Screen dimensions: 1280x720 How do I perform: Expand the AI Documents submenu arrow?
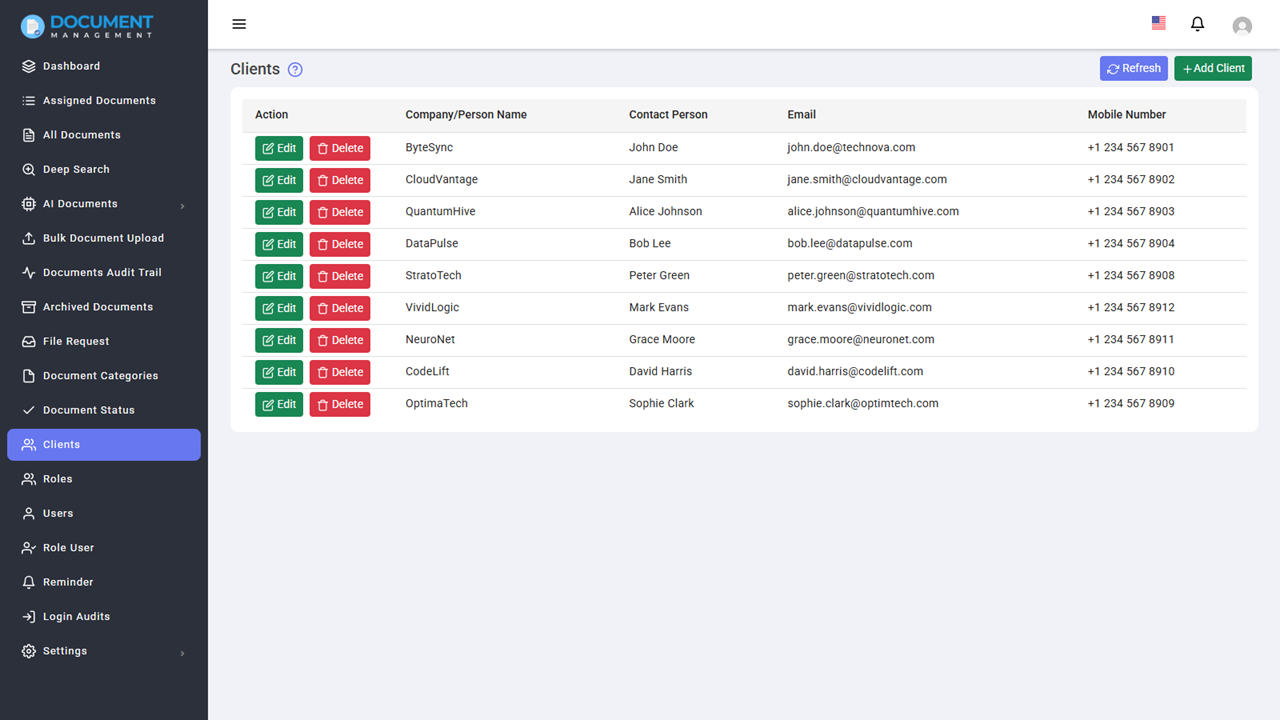[x=182, y=206]
